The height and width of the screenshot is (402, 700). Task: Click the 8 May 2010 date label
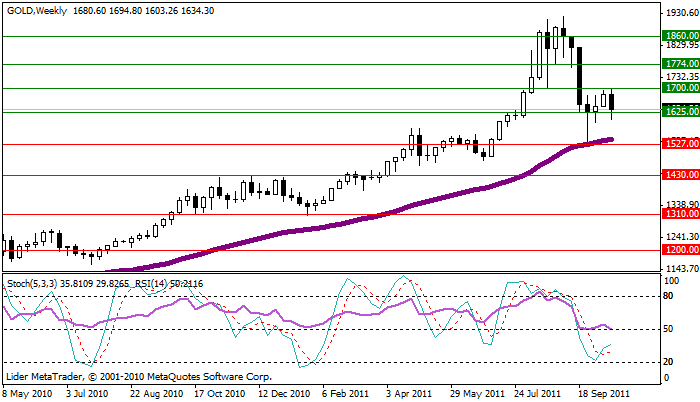[27, 394]
